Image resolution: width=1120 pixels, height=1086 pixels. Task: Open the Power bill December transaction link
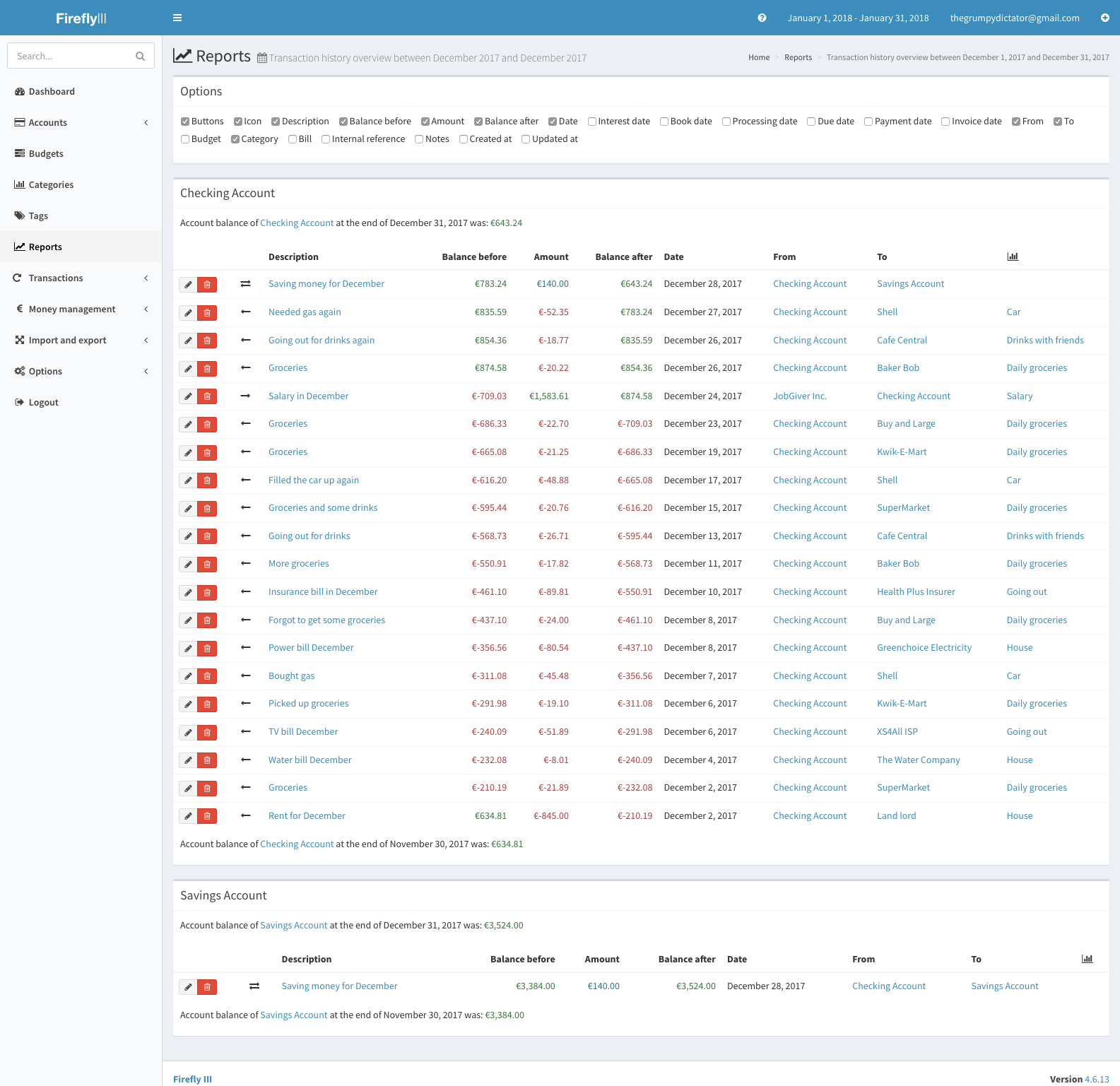(x=311, y=647)
